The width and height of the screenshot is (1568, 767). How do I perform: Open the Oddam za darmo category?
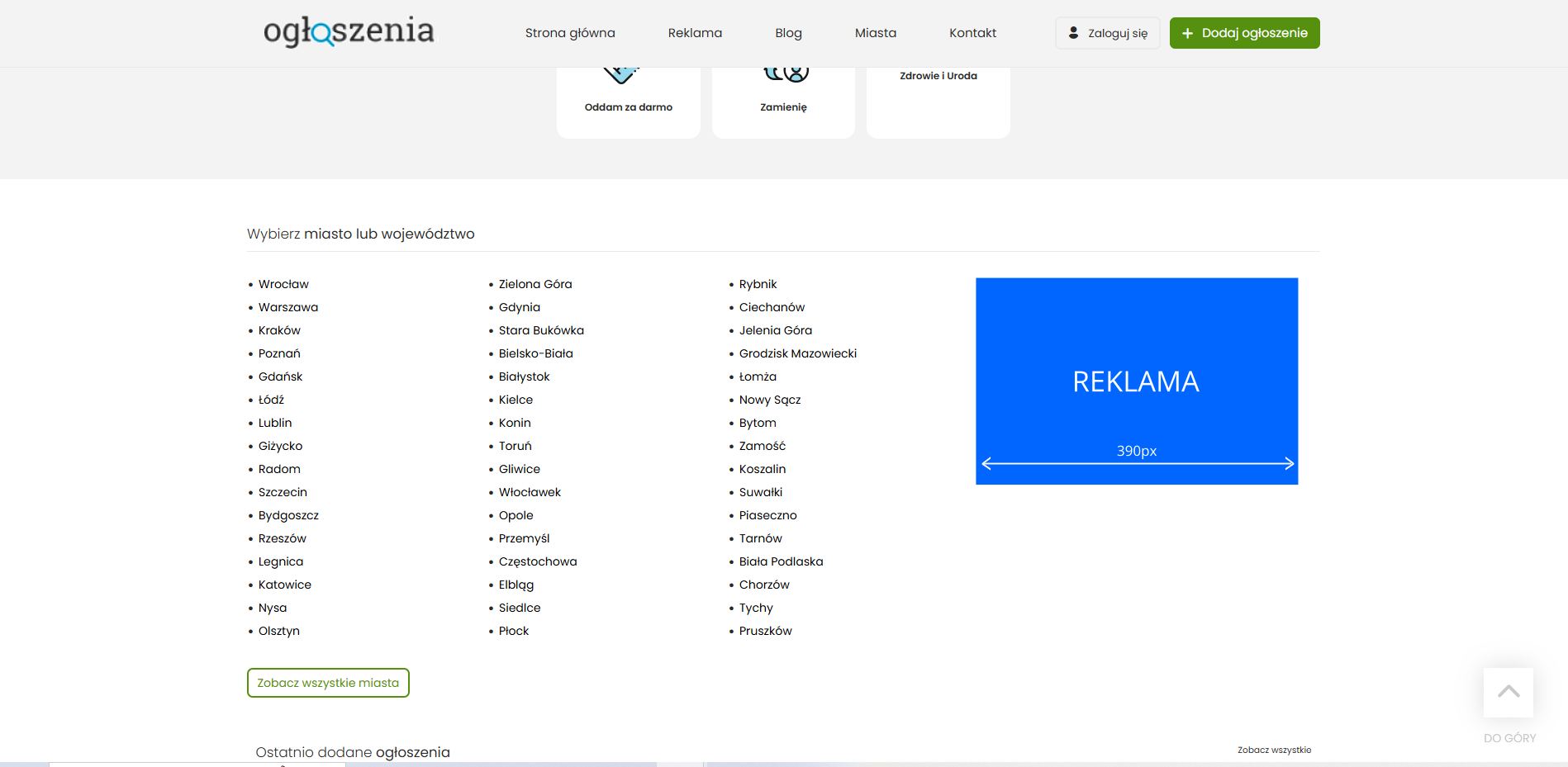tap(628, 107)
